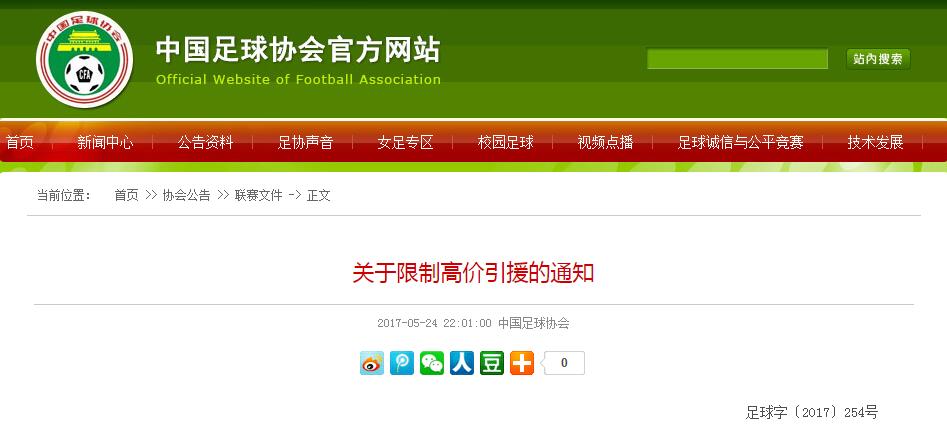The image size is (947, 441).
Task: Click the 协会公告 breadcrumb link
Action: 186,195
